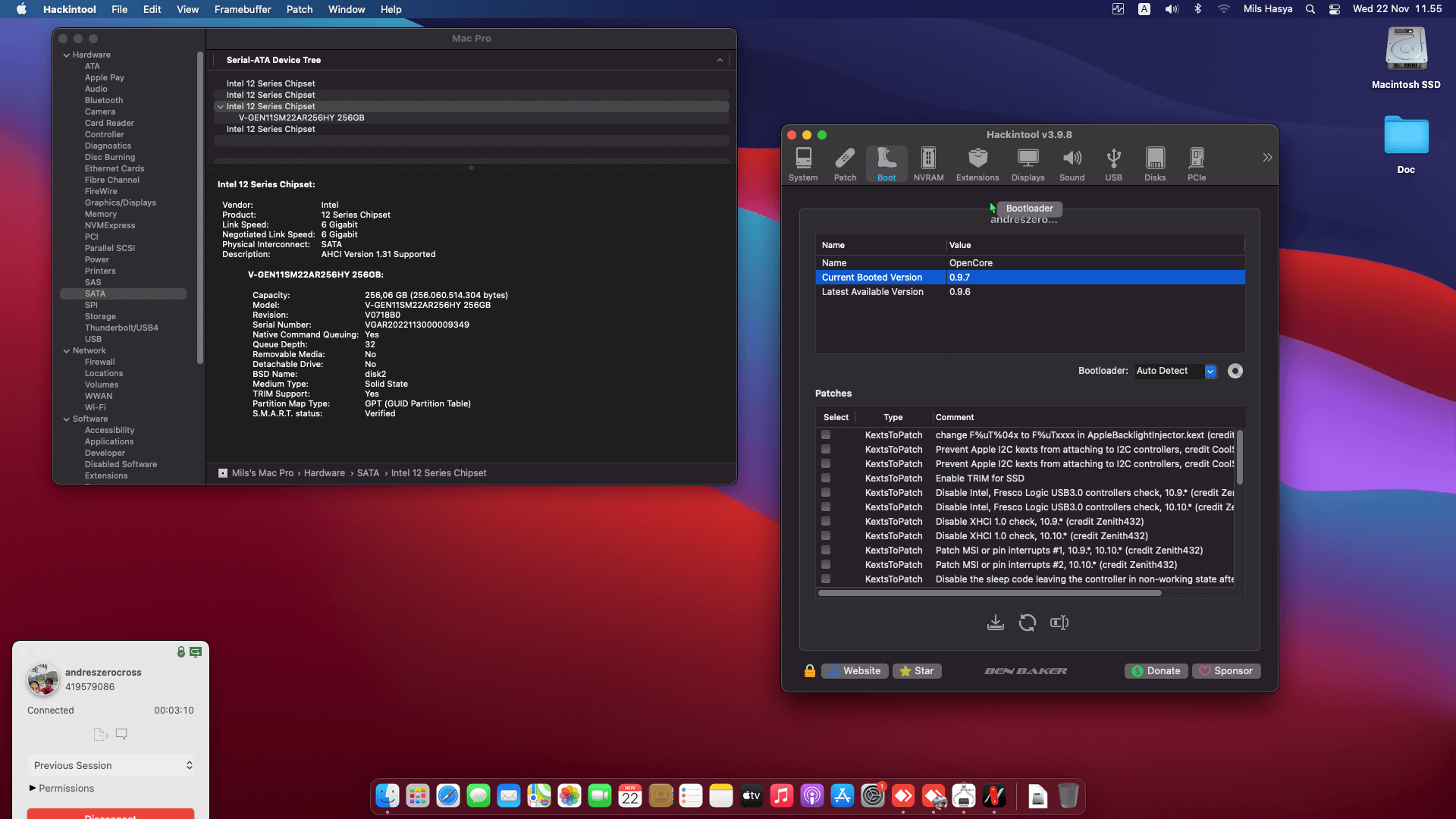Open the Sound toolbar icon
This screenshot has width=1456, height=819.
pyautogui.click(x=1072, y=164)
